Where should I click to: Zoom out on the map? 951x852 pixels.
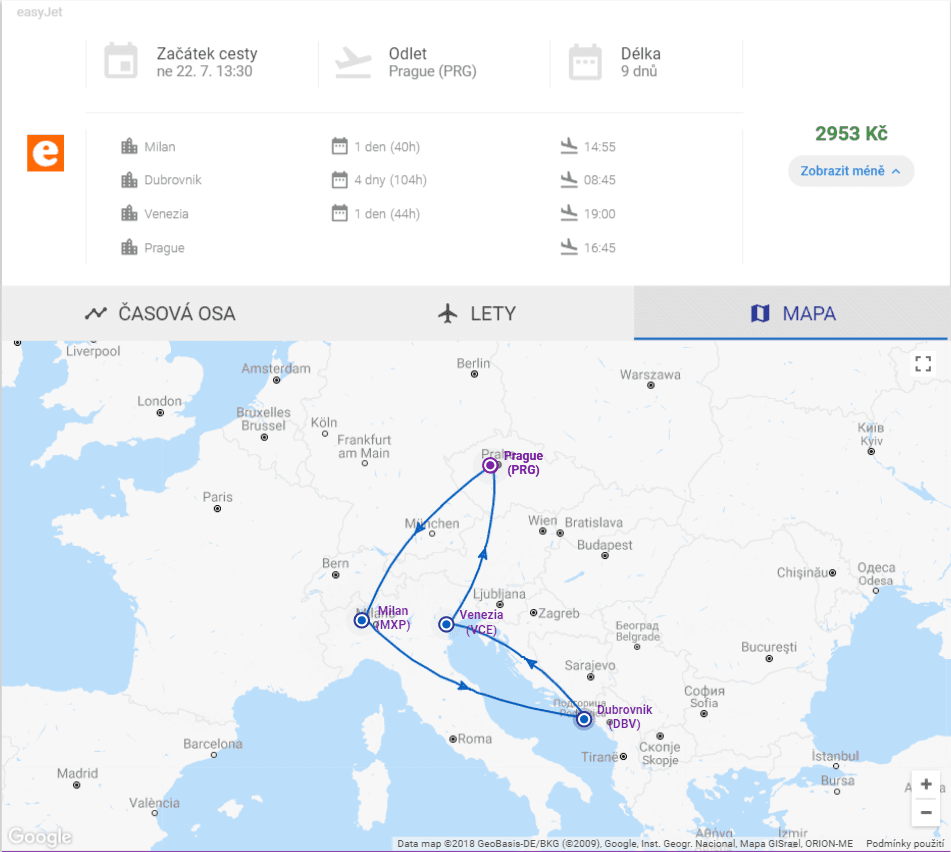(926, 812)
